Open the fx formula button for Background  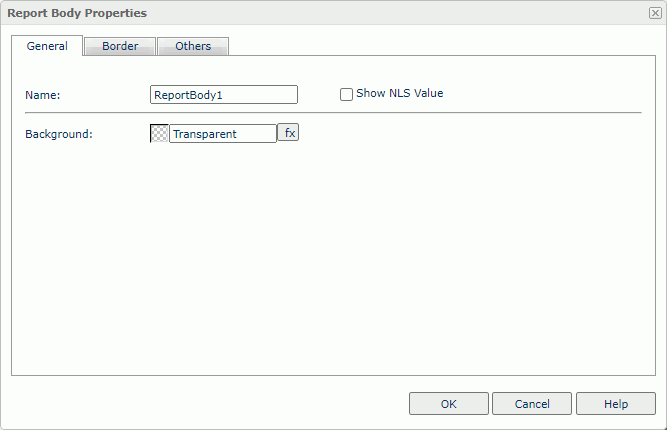point(288,133)
